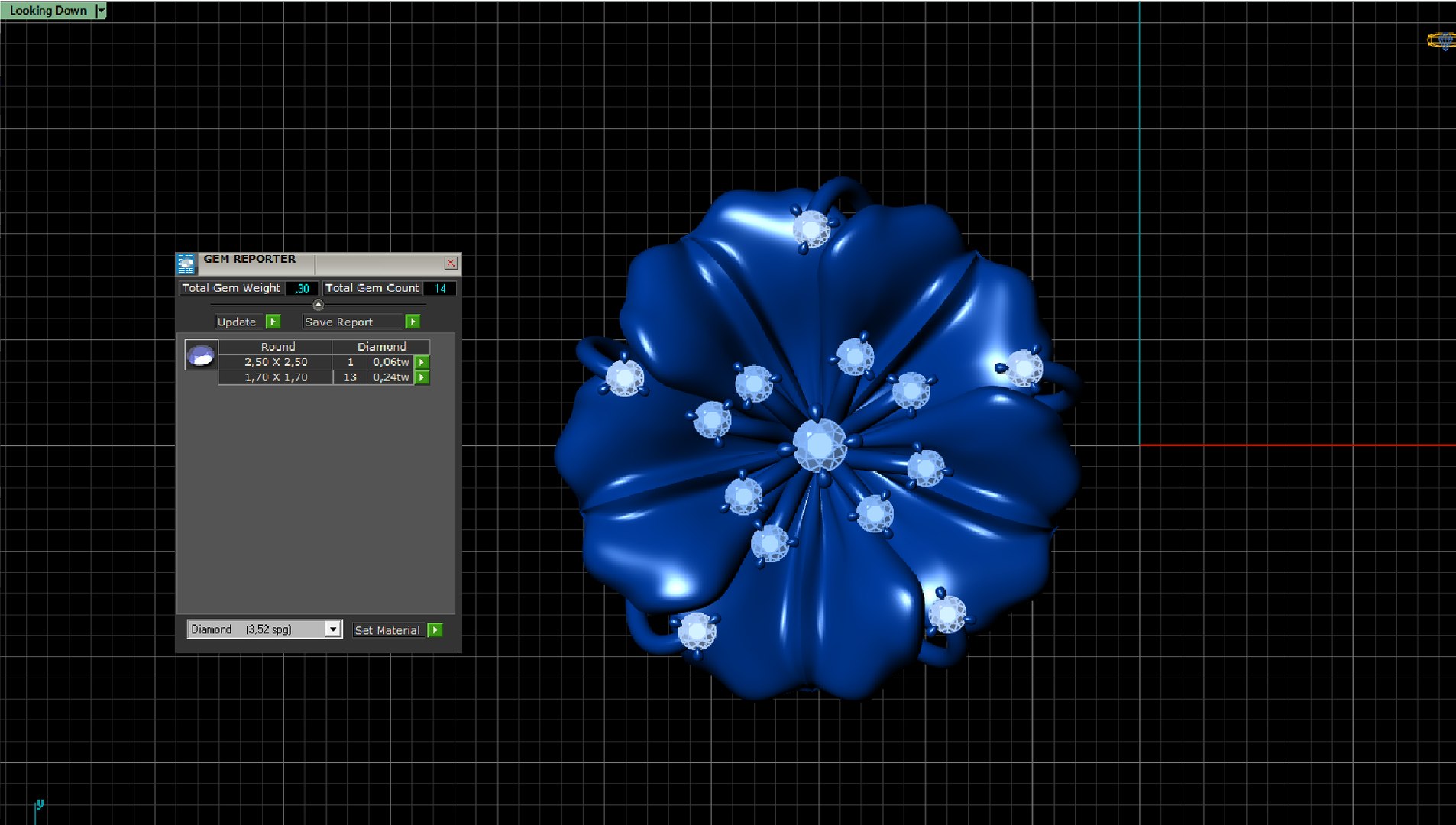Click the Diamond column header

[381, 347]
